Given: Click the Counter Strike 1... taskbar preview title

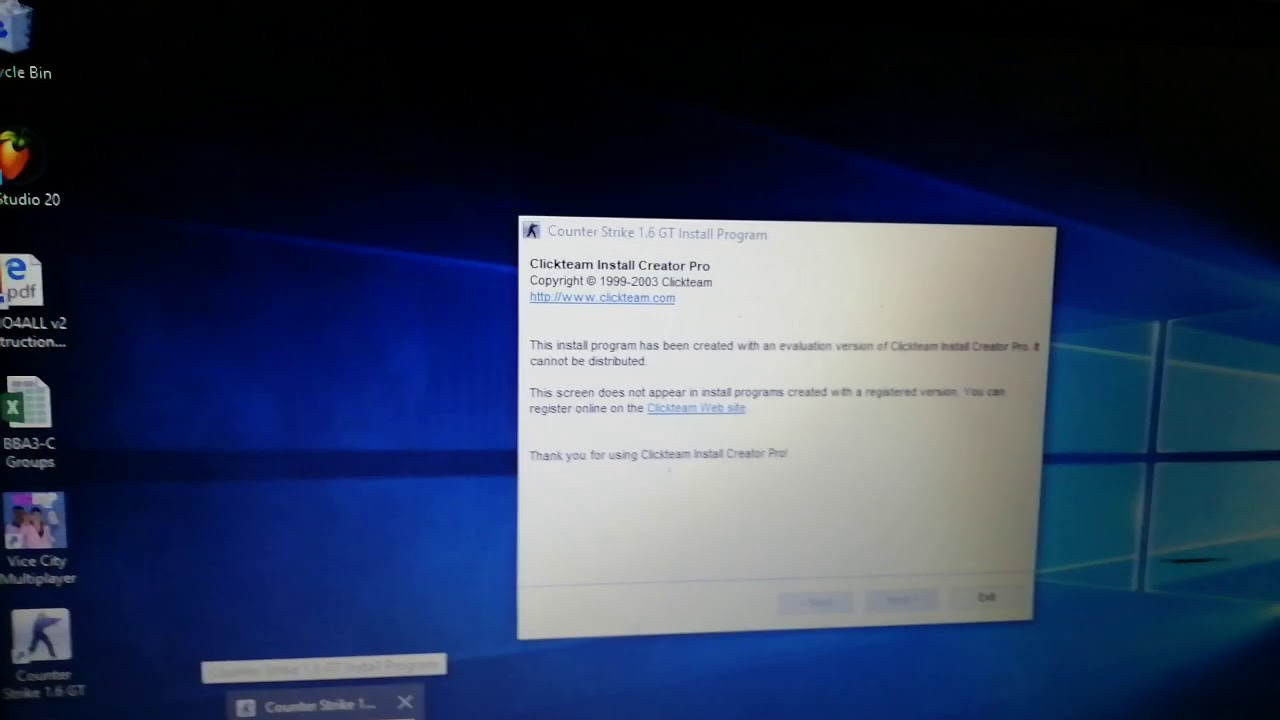Looking at the screenshot, I should 320,706.
